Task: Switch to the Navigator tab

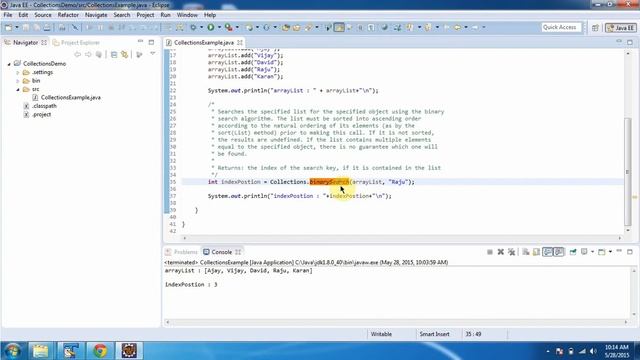Action: click(25, 42)
